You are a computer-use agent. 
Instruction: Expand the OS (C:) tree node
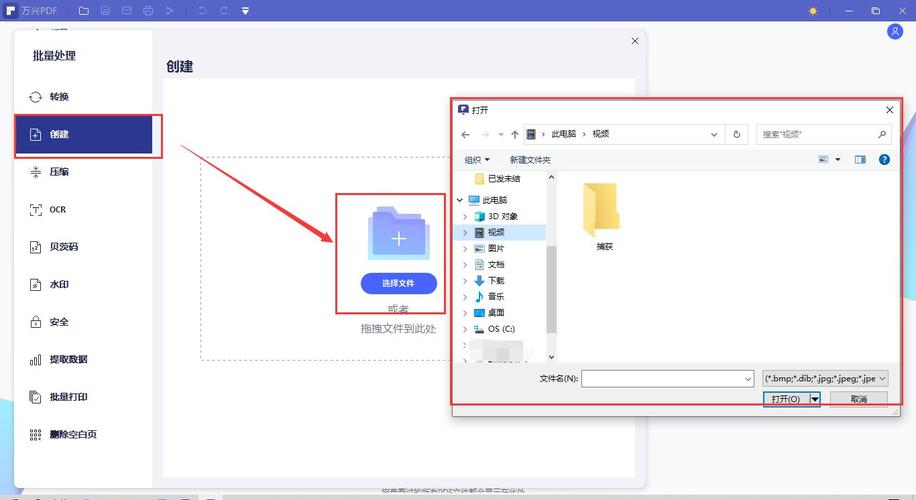pos(465,329)
